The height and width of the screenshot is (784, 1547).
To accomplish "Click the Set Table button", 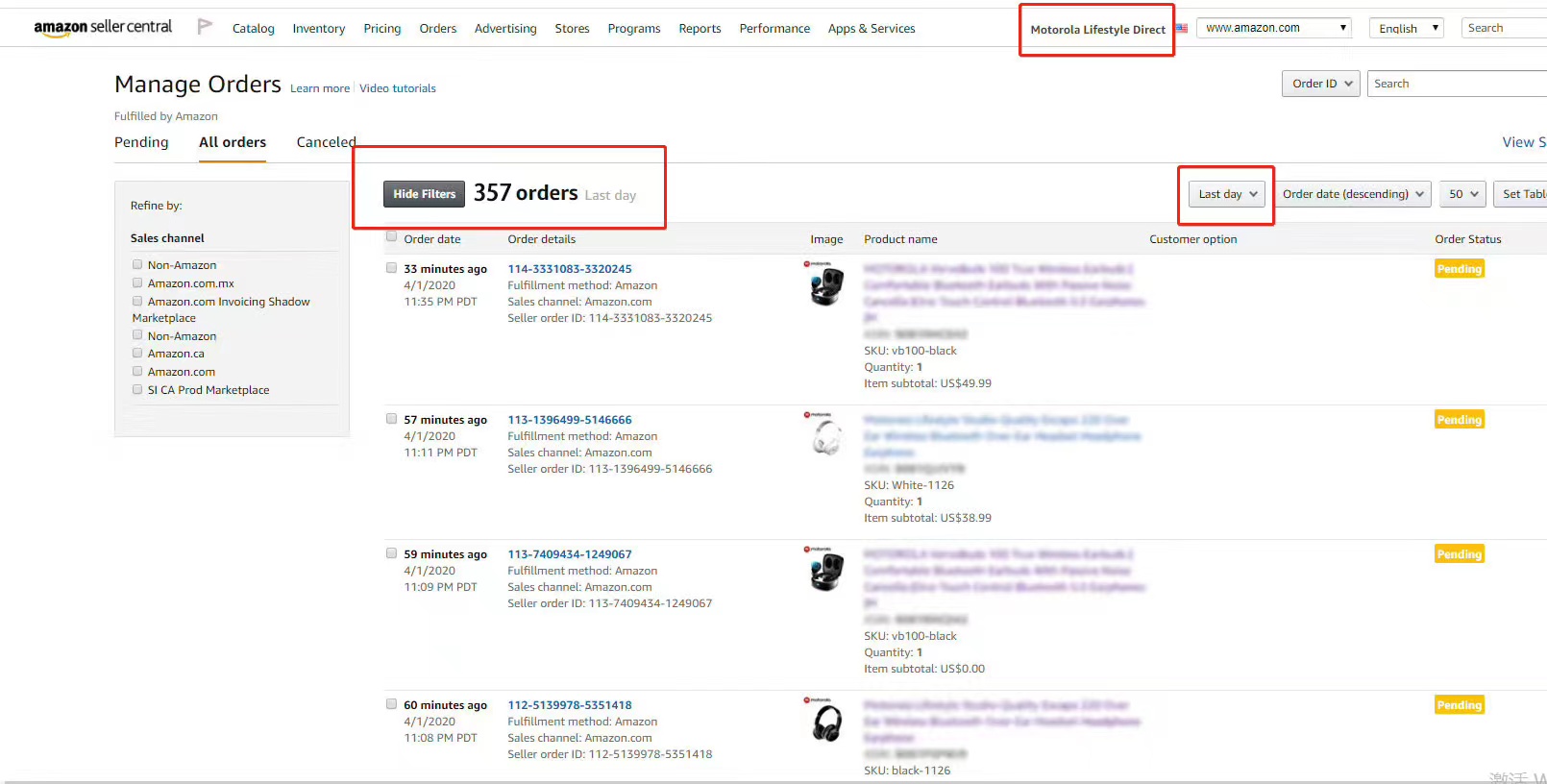I will tap(1521, 194).
